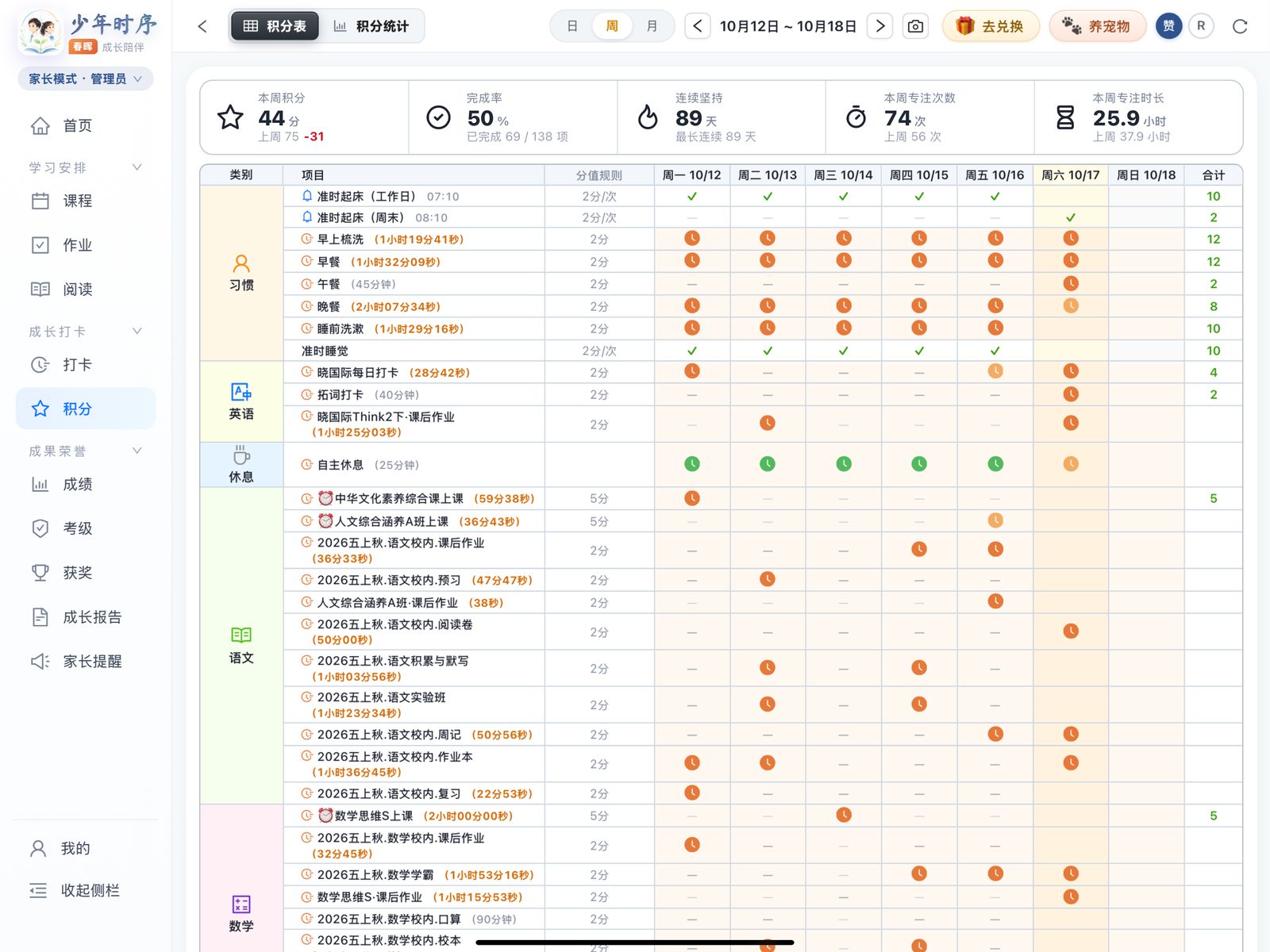The width and height of the screenshot is (1270, 952).
Task: Click the back arrow icon
Action: [x=202, y=26]
